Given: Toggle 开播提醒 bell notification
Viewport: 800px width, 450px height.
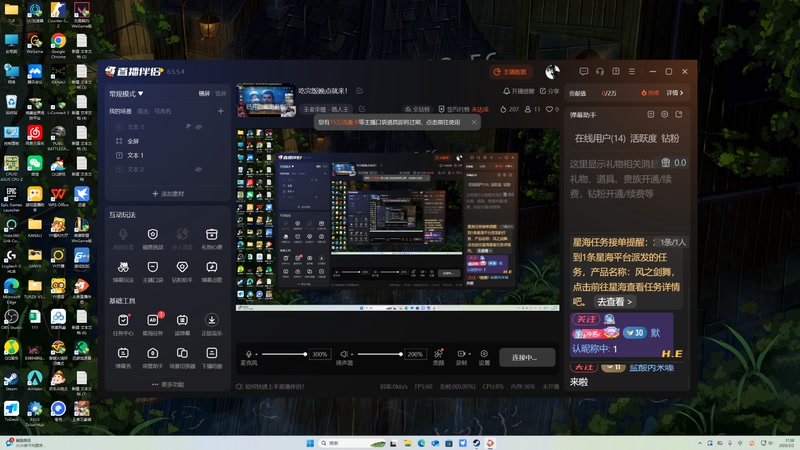Looking at the screenshot, I should click(518, 91).
